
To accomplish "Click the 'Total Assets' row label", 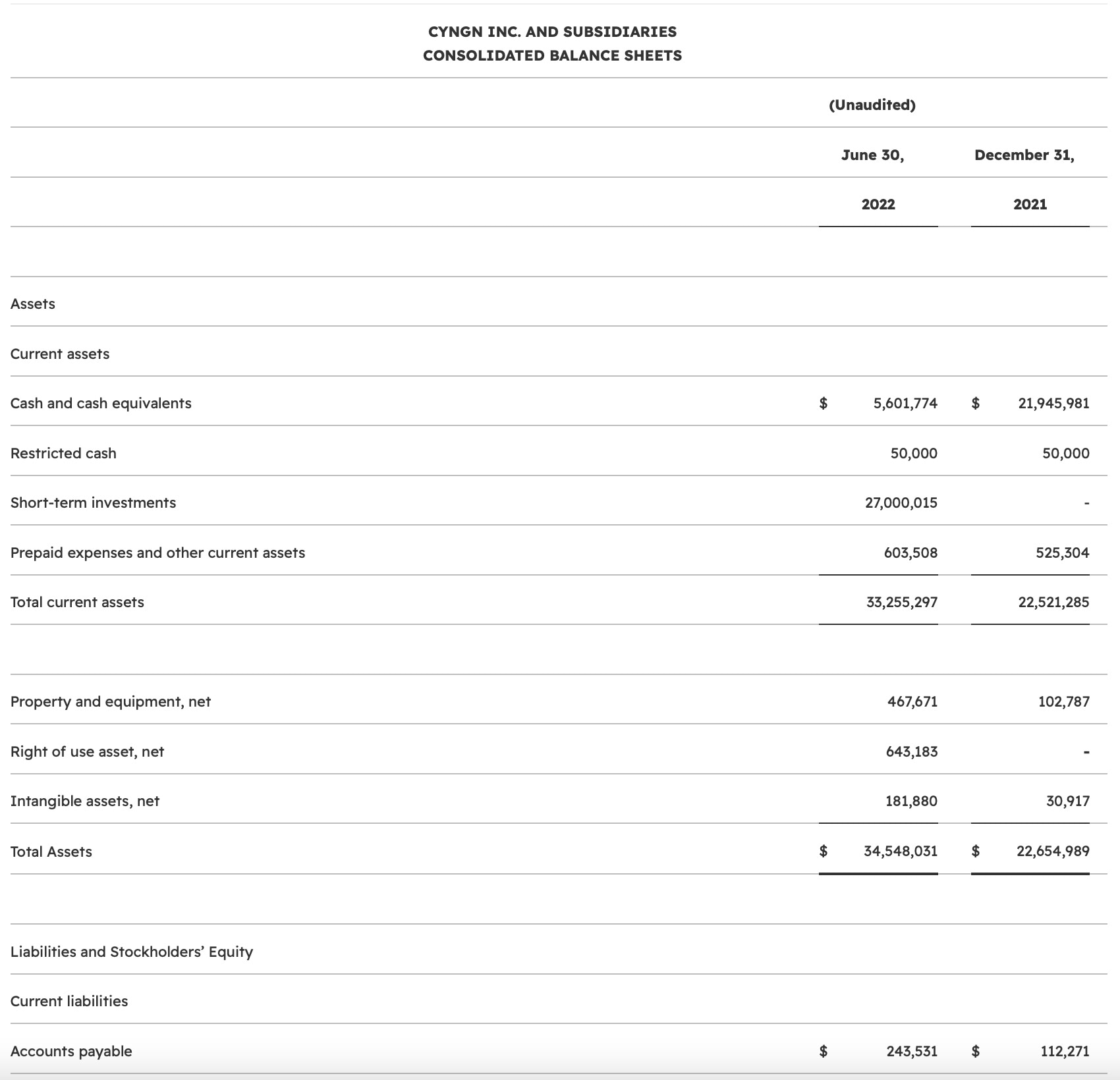I will pos(51,851).
